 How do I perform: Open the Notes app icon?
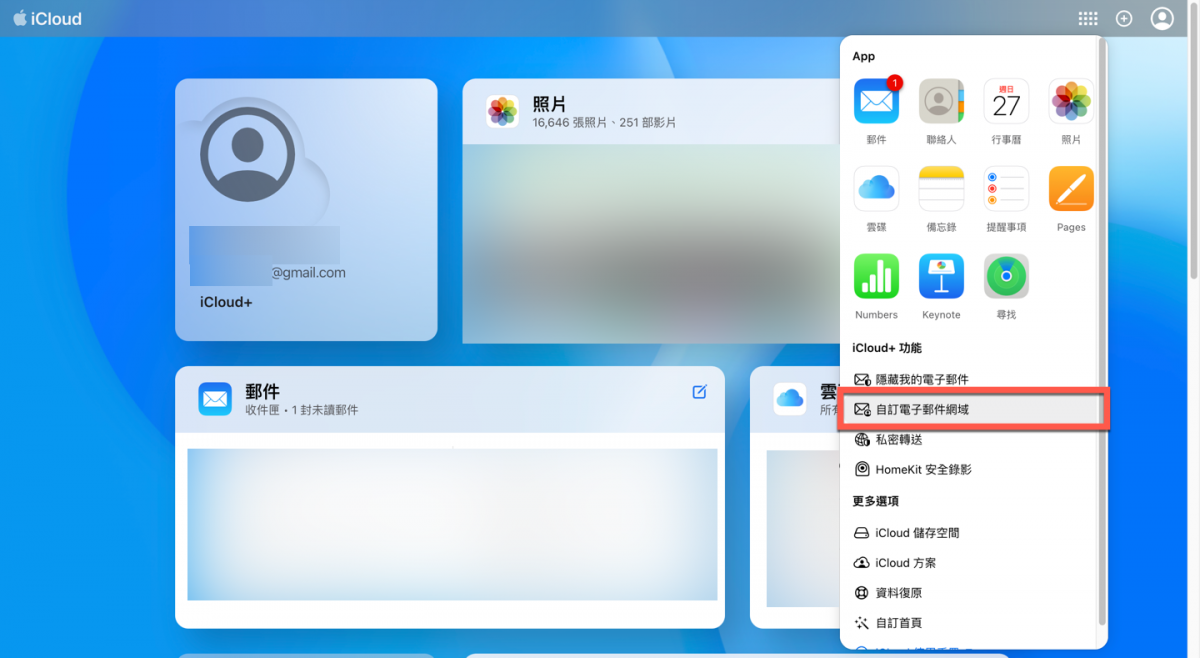pos(941,188)
